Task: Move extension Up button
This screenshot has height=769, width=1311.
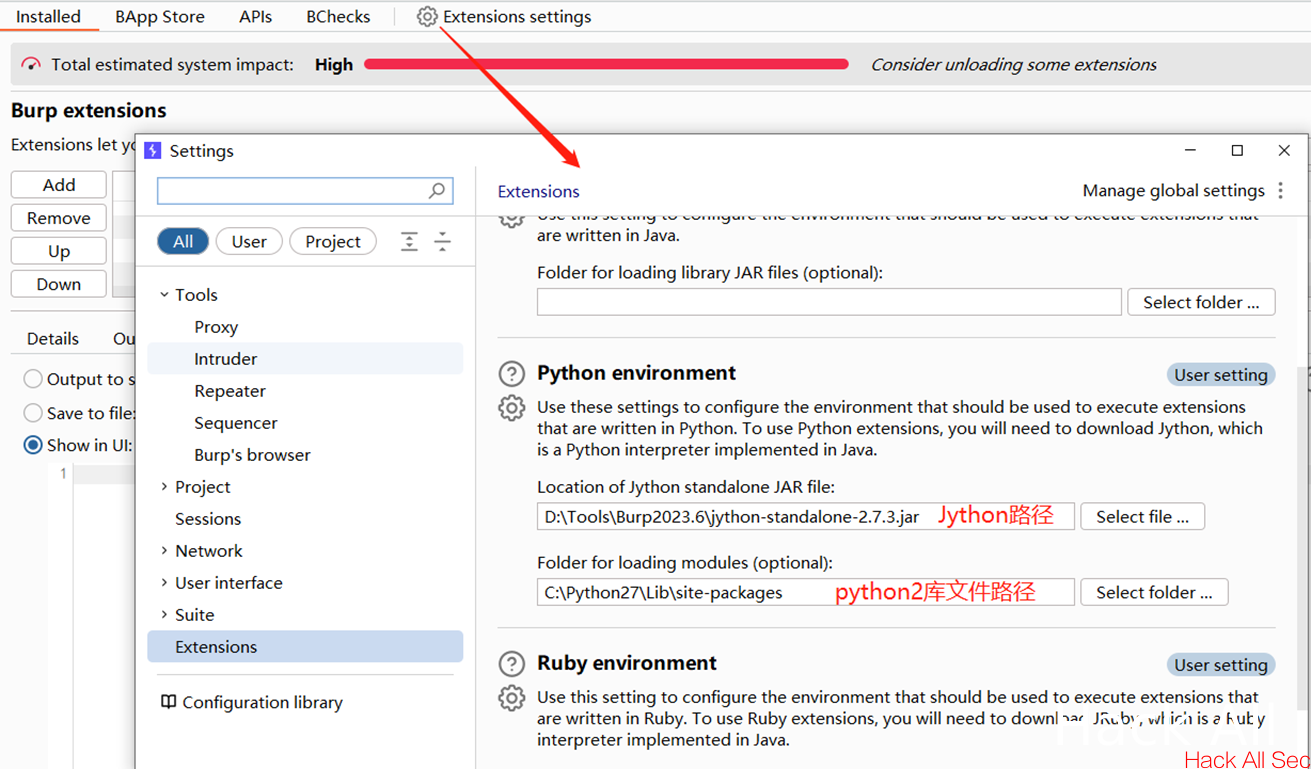Action: (59, 251)
